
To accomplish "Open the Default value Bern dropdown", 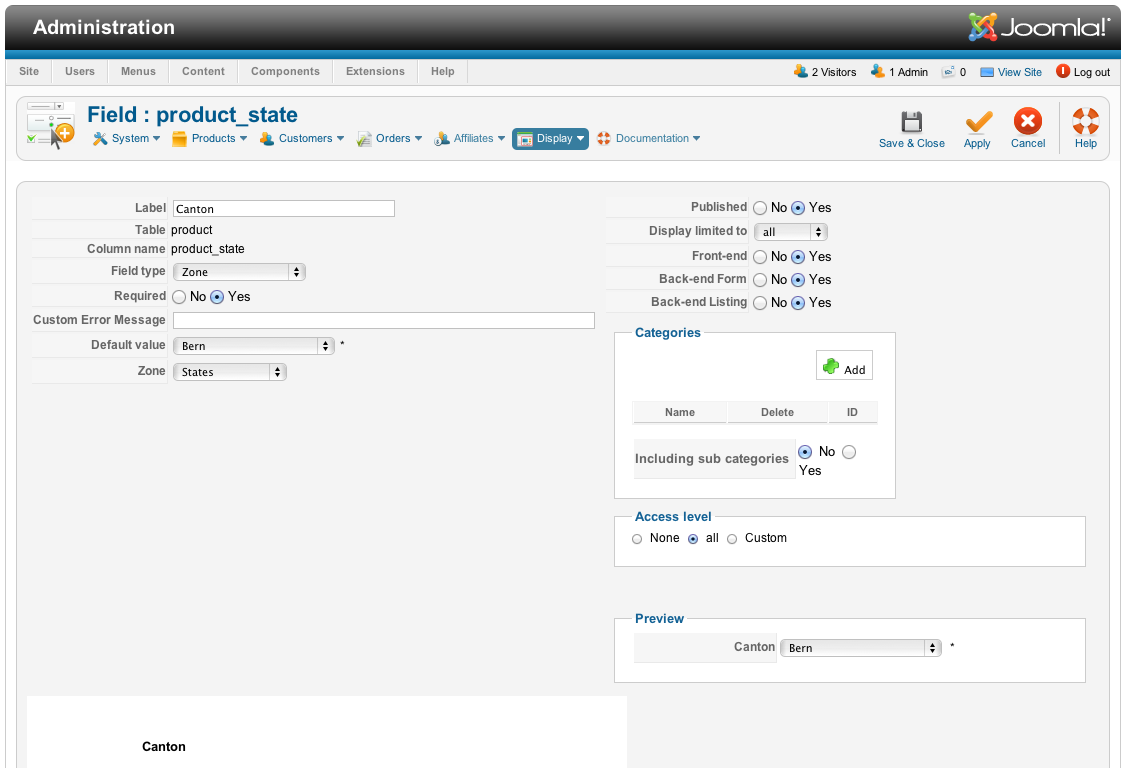I will pos(254,346).
